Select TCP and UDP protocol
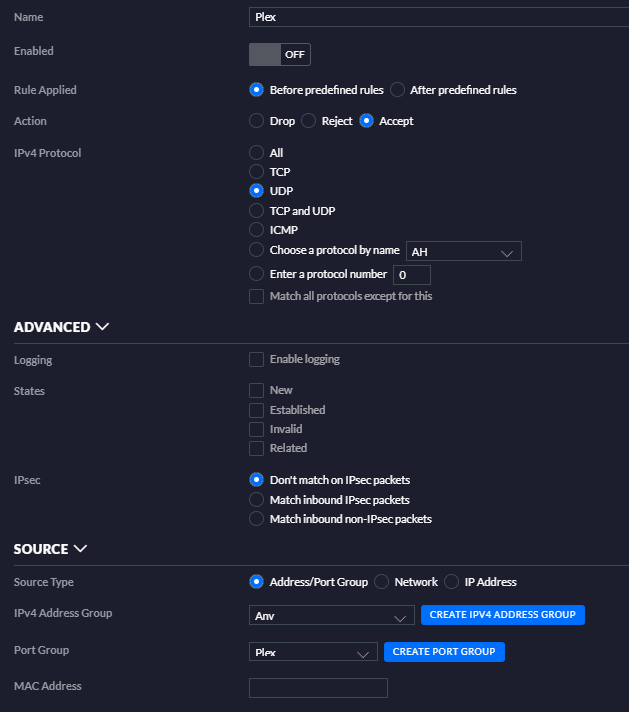The width and height of the screenshot is (629, 712). tap(256, 211)
